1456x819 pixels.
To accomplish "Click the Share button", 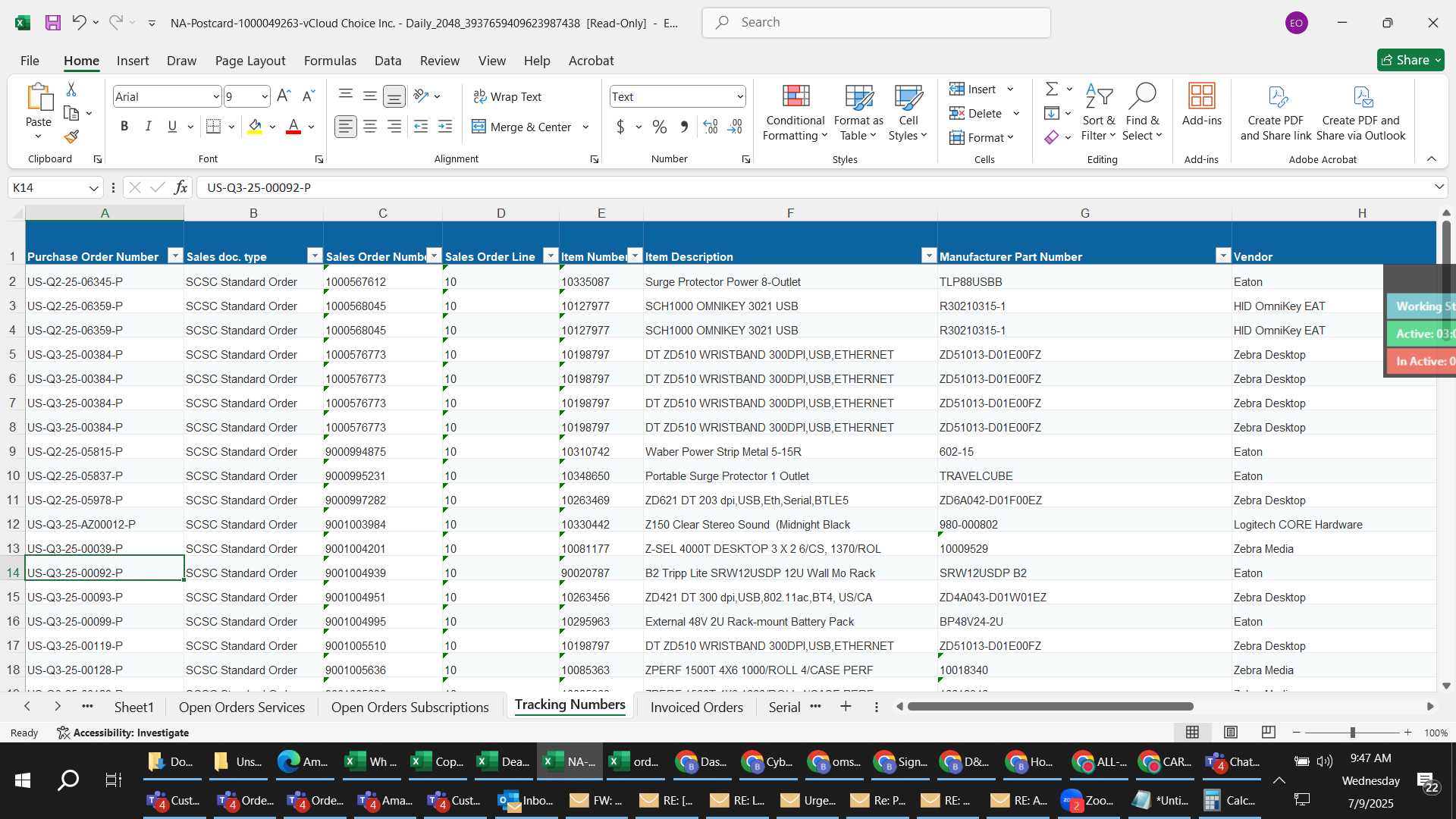I will (1410, 60).
